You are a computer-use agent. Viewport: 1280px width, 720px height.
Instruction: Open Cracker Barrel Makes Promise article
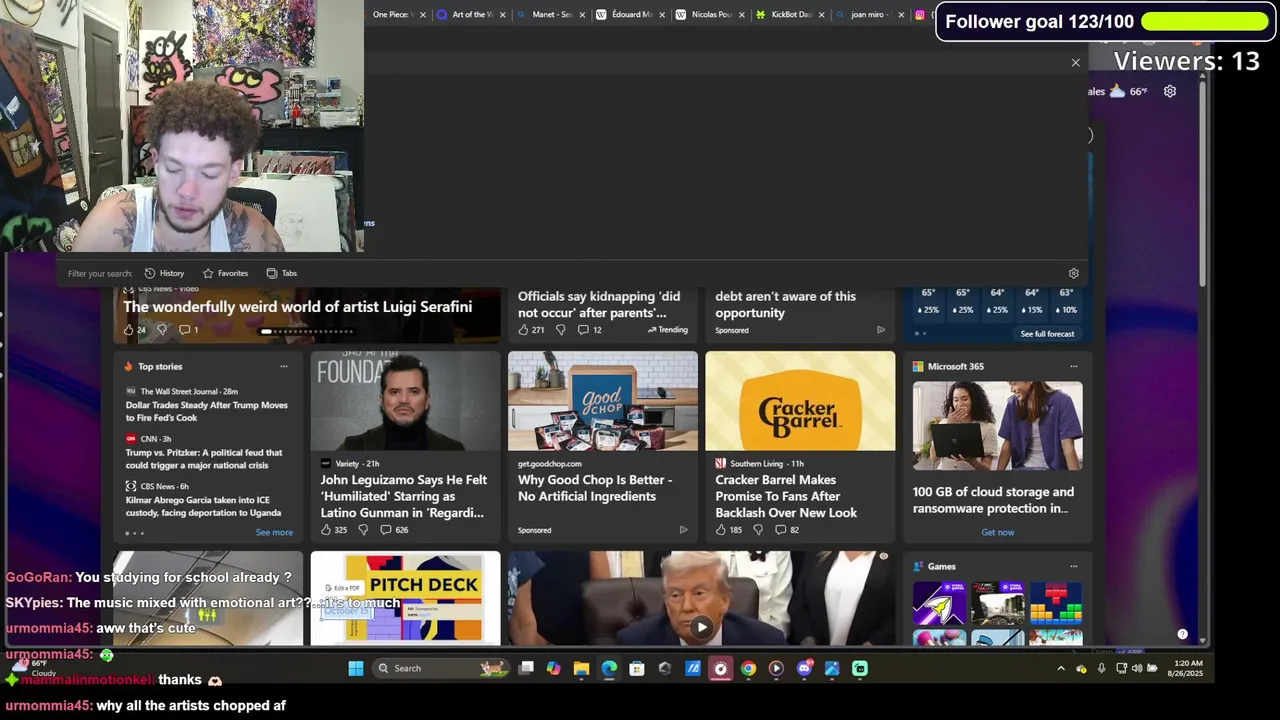pos(786,496)
